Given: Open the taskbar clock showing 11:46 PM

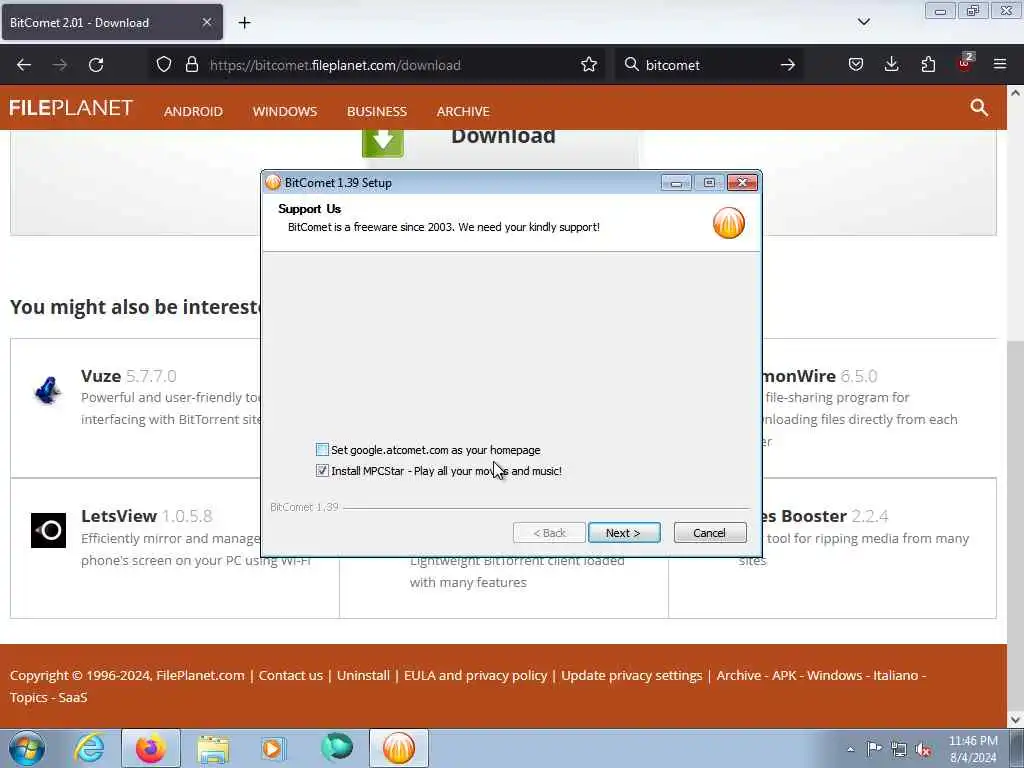Looking at the screenshot, I should point(973,749).
